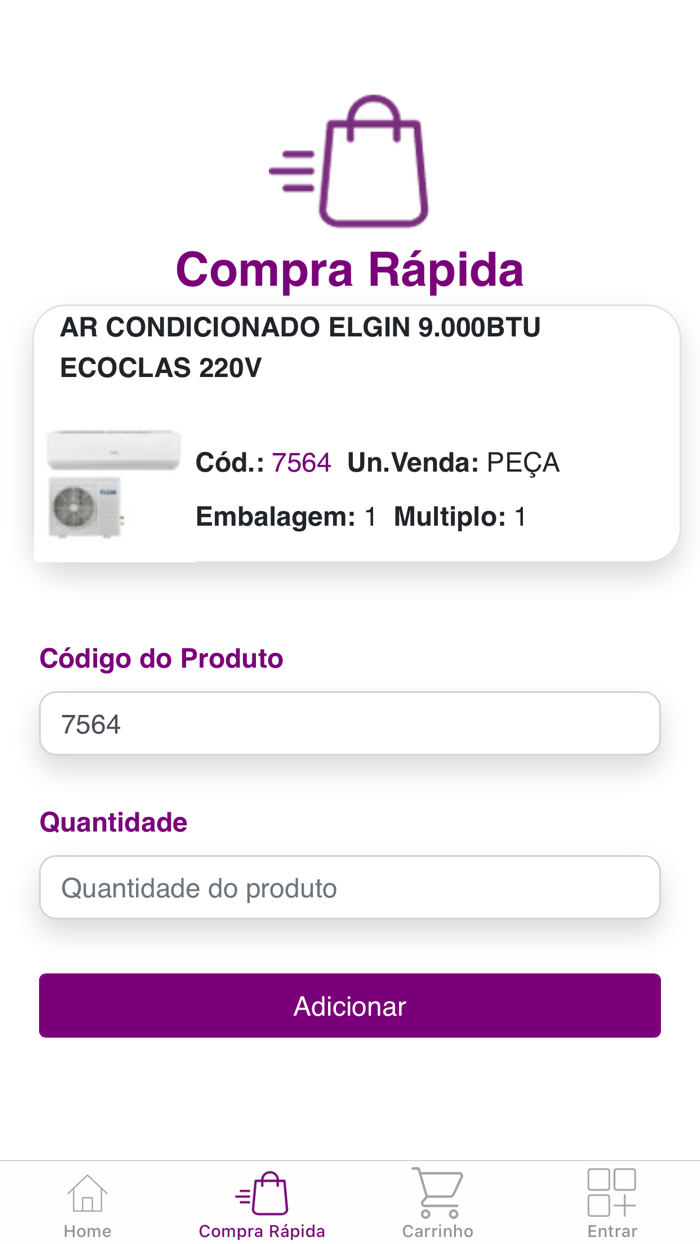This screenshot has height=1244, width=700.
Task: Select the Compra Rápida bag icon in bottom bar
Action: [x=262, y=1193]
